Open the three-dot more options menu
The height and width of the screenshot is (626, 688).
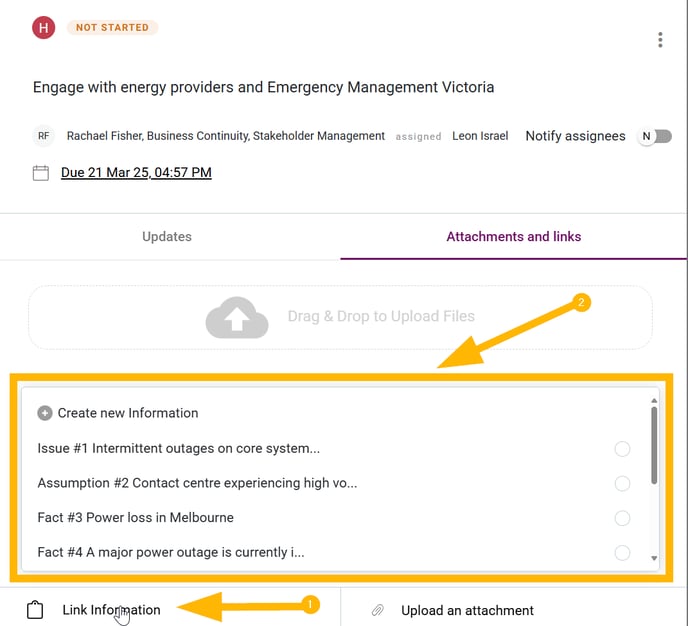[660, 40]
